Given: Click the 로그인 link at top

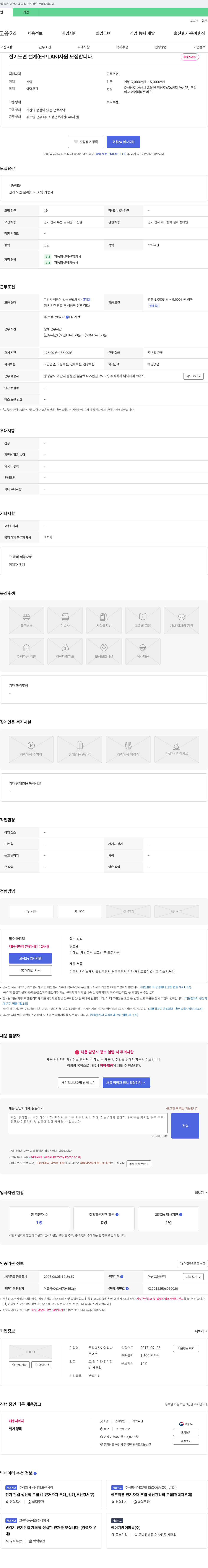Looking at the screenshot, I should click(x=194, y=21).
